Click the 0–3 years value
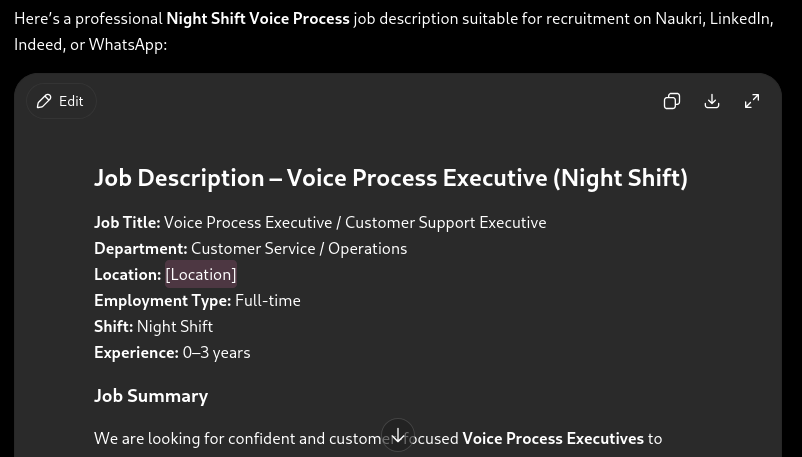Screen dimensions: 802x457 pos(217,353)
